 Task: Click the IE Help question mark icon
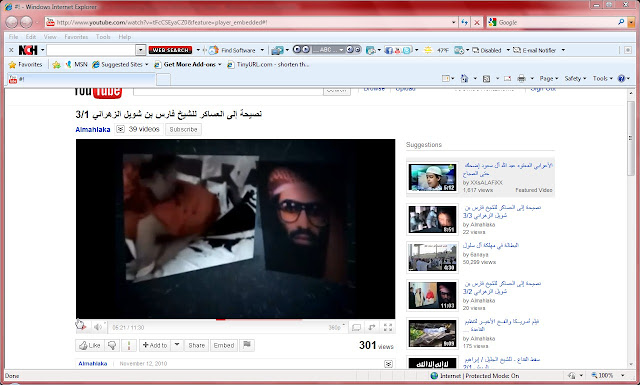pyautogui.click(x=621, y=78)
